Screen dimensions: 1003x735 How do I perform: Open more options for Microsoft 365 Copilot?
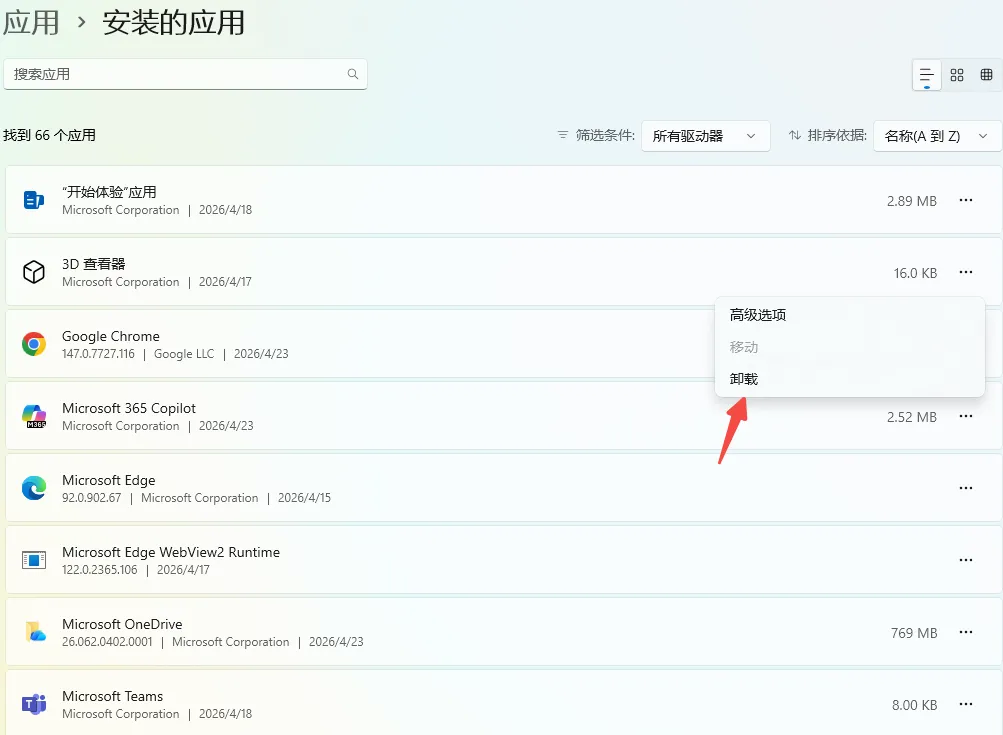point(966,416)
